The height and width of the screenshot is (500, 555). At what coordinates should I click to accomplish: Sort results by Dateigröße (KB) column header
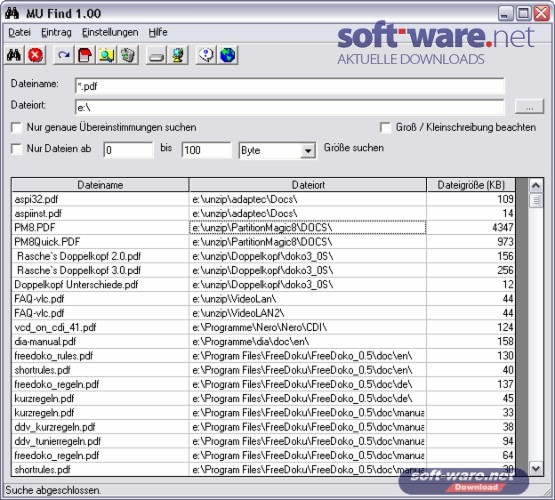(471, 185)
